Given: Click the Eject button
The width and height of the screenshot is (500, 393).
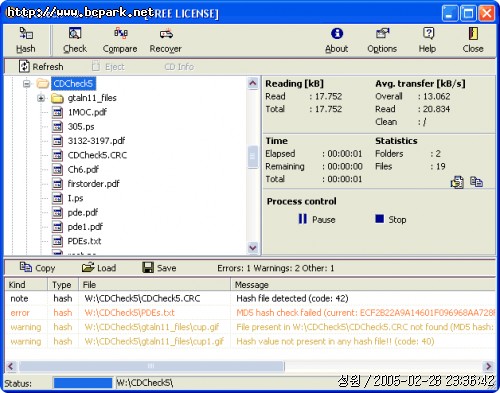Looking at the screenshot, I should 108,67.
